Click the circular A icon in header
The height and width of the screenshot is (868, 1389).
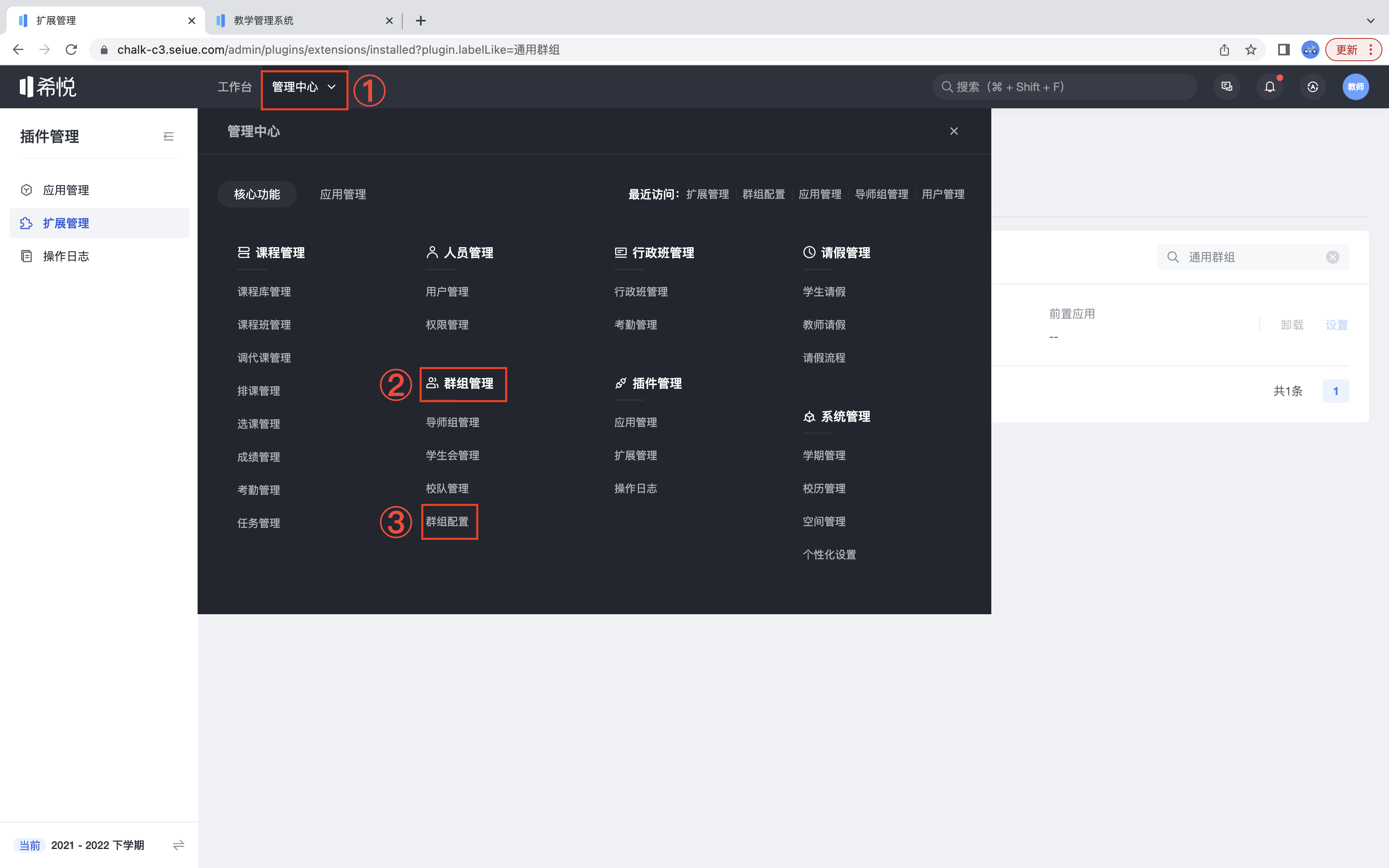point(1313,87)
